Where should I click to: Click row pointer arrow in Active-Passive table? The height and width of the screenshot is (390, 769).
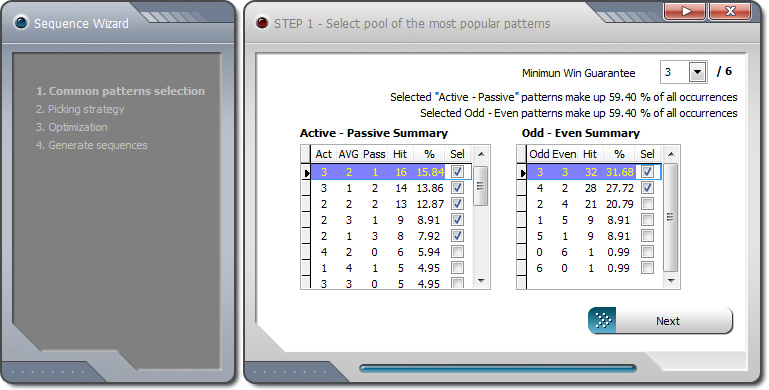click(x=307, y=172)
